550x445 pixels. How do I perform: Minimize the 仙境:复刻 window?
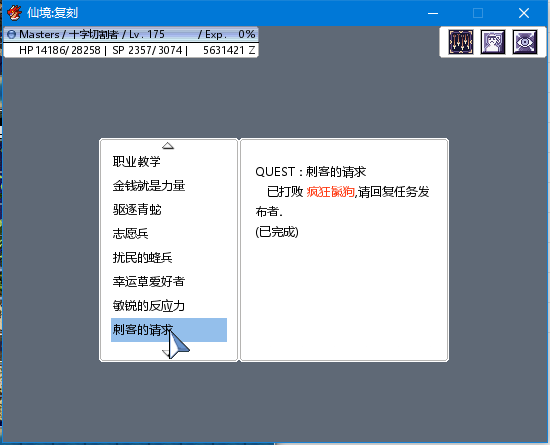tap(433, 13)
